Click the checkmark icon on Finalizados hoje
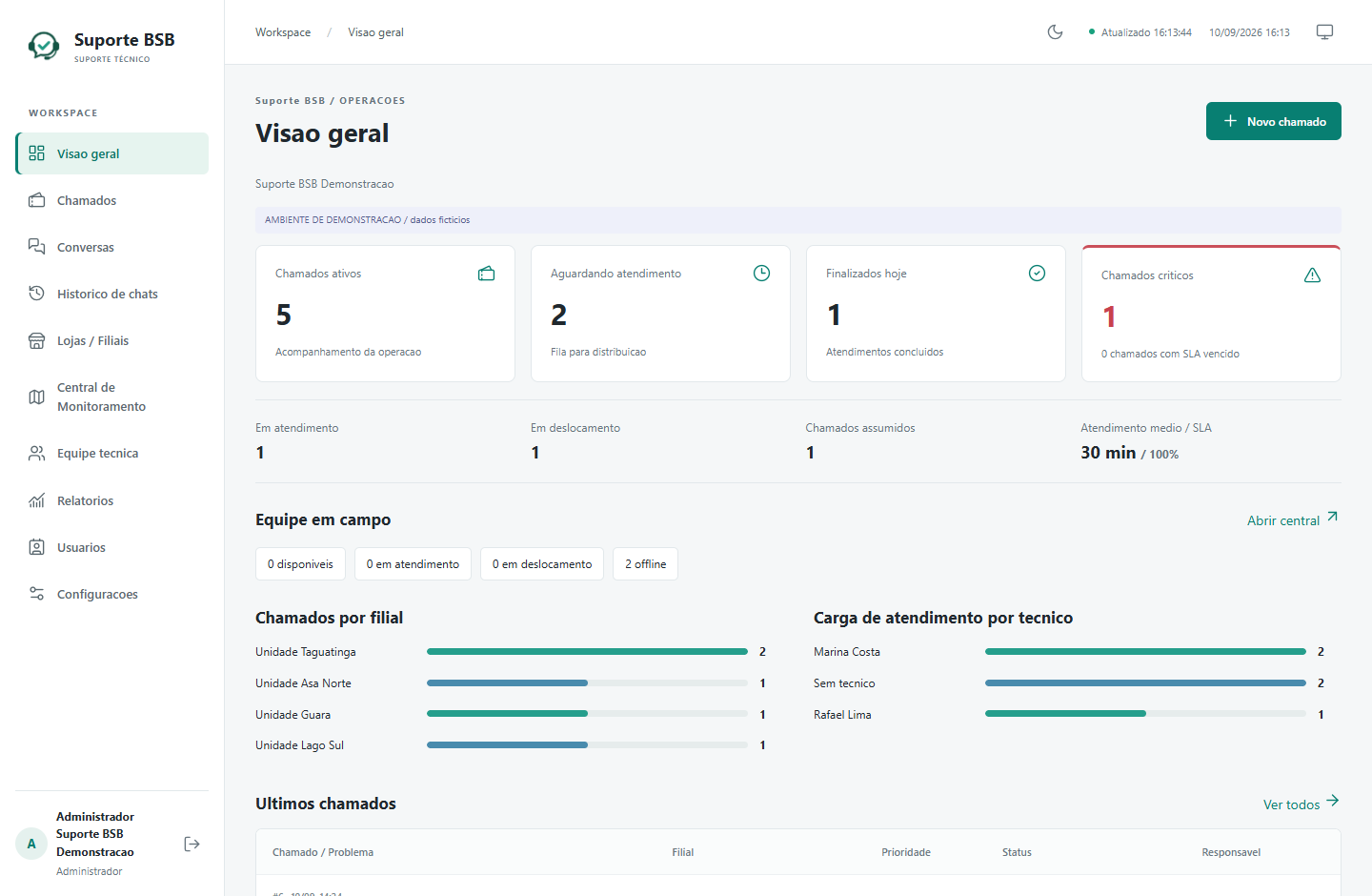This screenshot has height=896, width=1372. [1037, 274]
